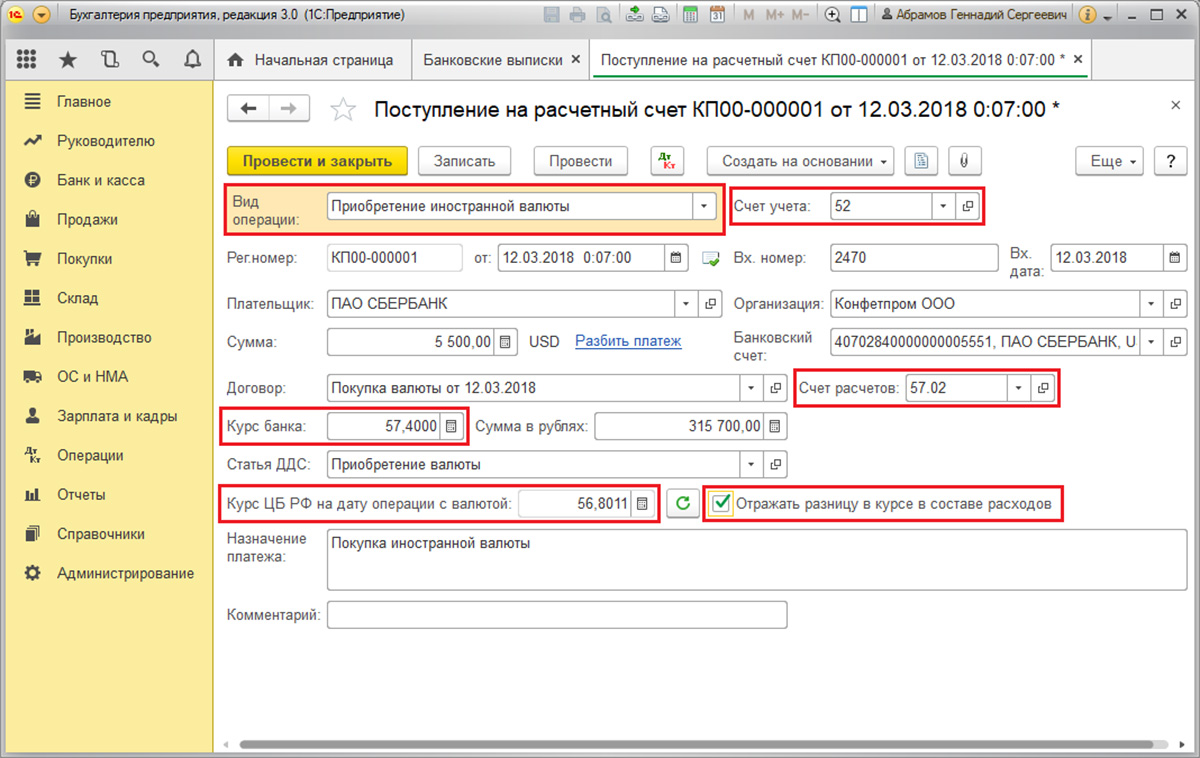Click the horizontal scrollbar at the bottom
The image size is (1200, 758).
pyautogui.click(x=695, y=745)
